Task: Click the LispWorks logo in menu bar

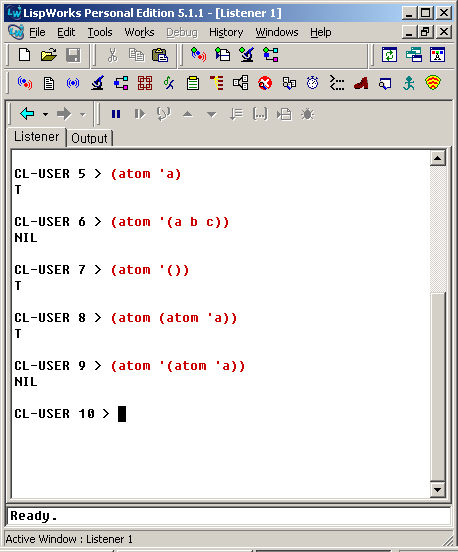Action: click(16, 32)
